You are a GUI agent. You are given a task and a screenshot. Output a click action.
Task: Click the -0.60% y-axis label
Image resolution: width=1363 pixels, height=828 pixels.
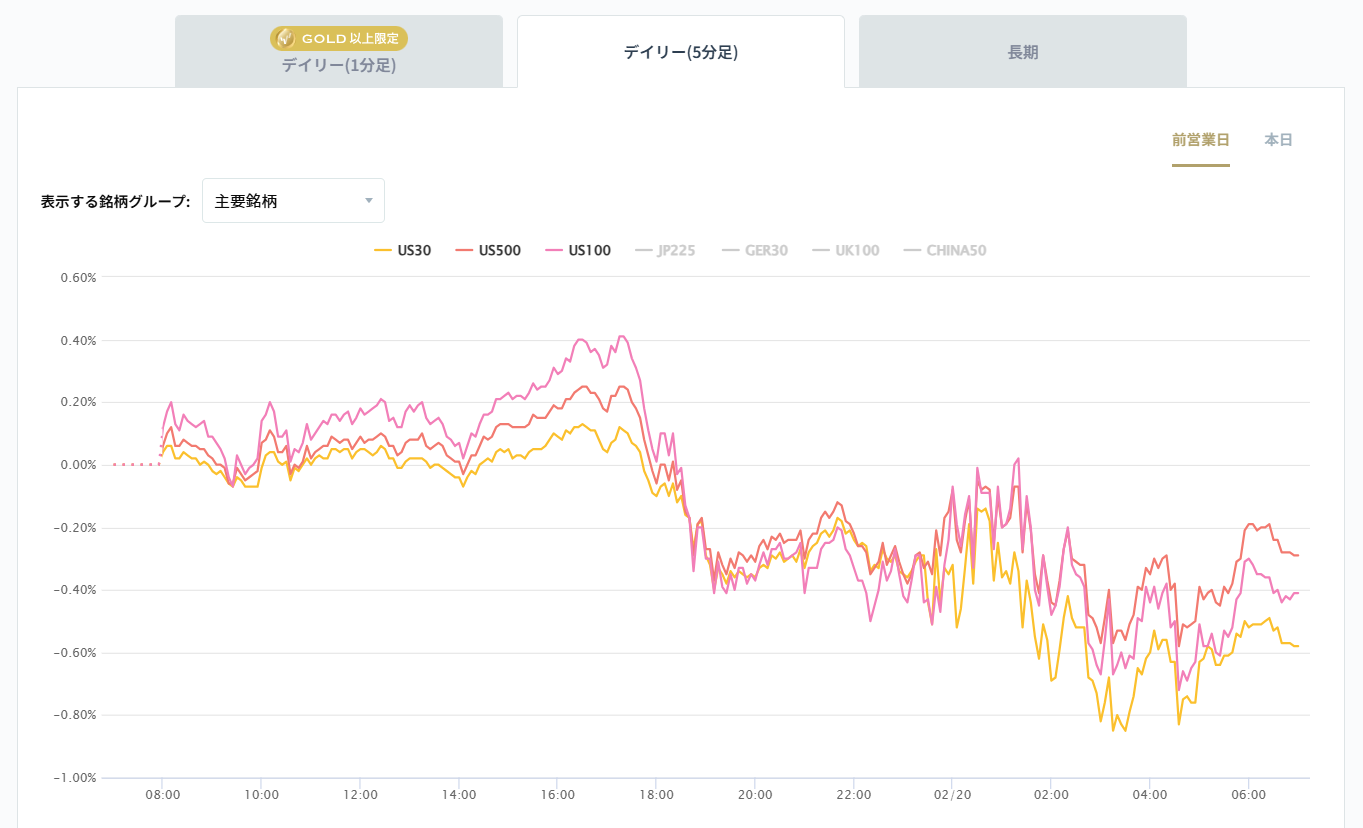[77, 653]
